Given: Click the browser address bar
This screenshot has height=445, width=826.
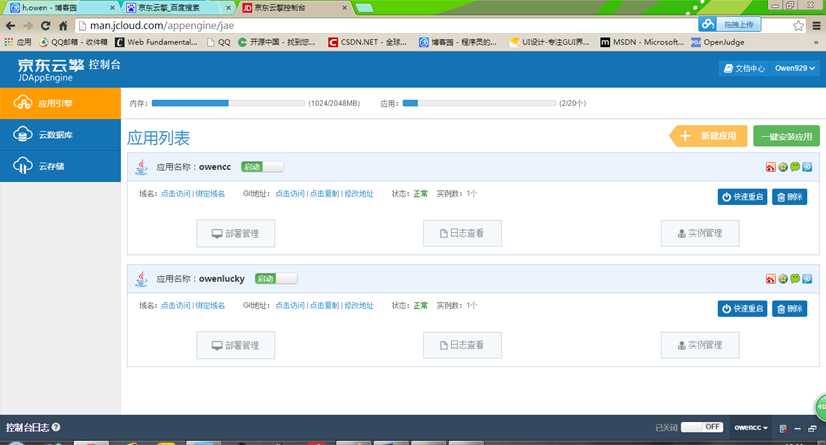Looking at the screenshot, I should [385, 25].
